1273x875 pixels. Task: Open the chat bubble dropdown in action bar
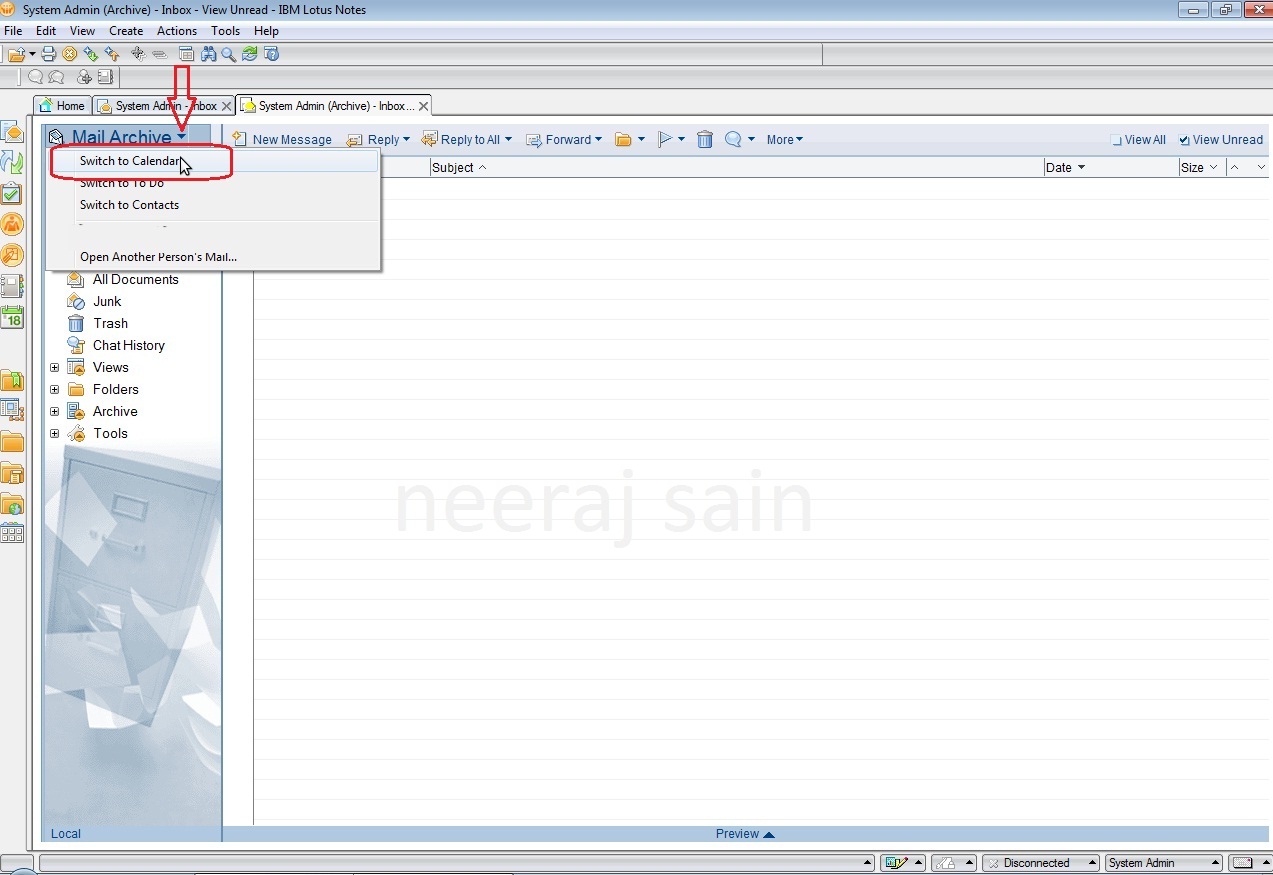coord(750,140)
